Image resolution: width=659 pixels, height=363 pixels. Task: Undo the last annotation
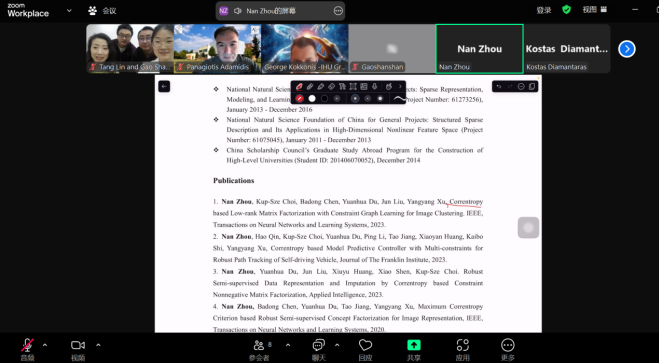[499, 87]
